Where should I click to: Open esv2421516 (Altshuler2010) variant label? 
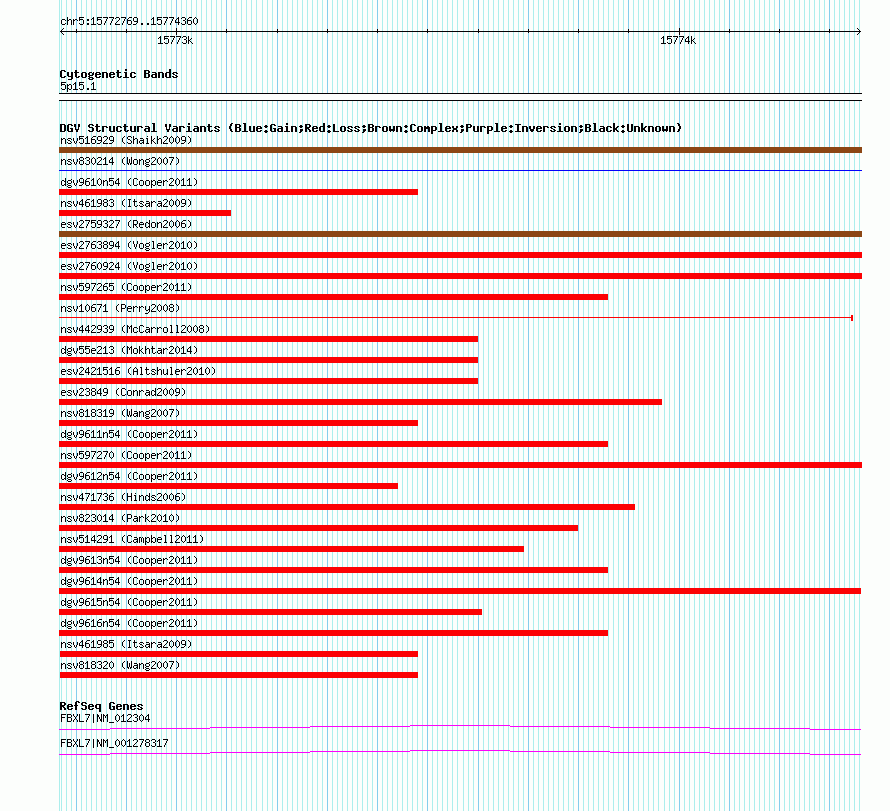coord(138,371)
